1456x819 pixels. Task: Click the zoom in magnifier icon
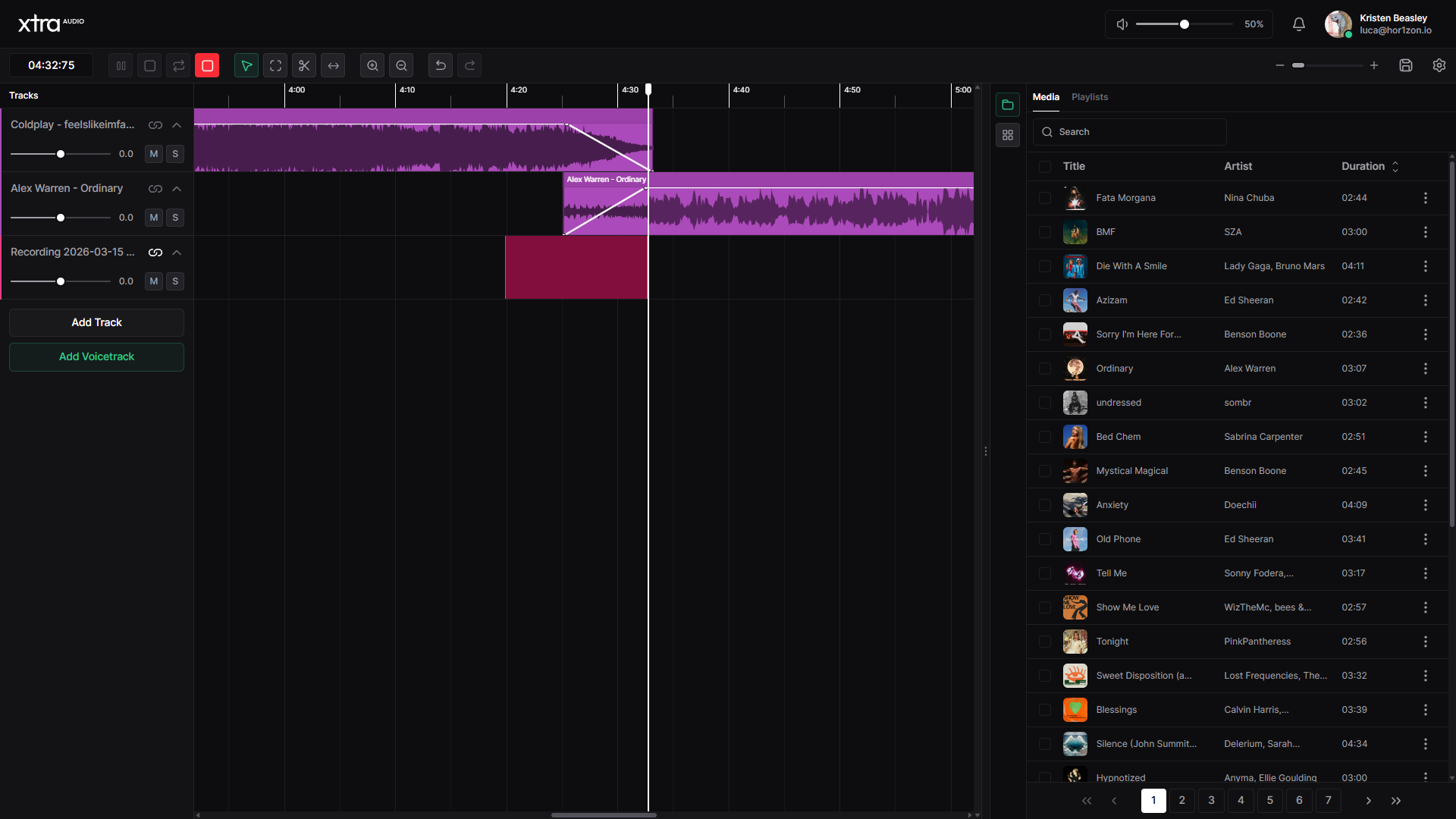(372, 65)
